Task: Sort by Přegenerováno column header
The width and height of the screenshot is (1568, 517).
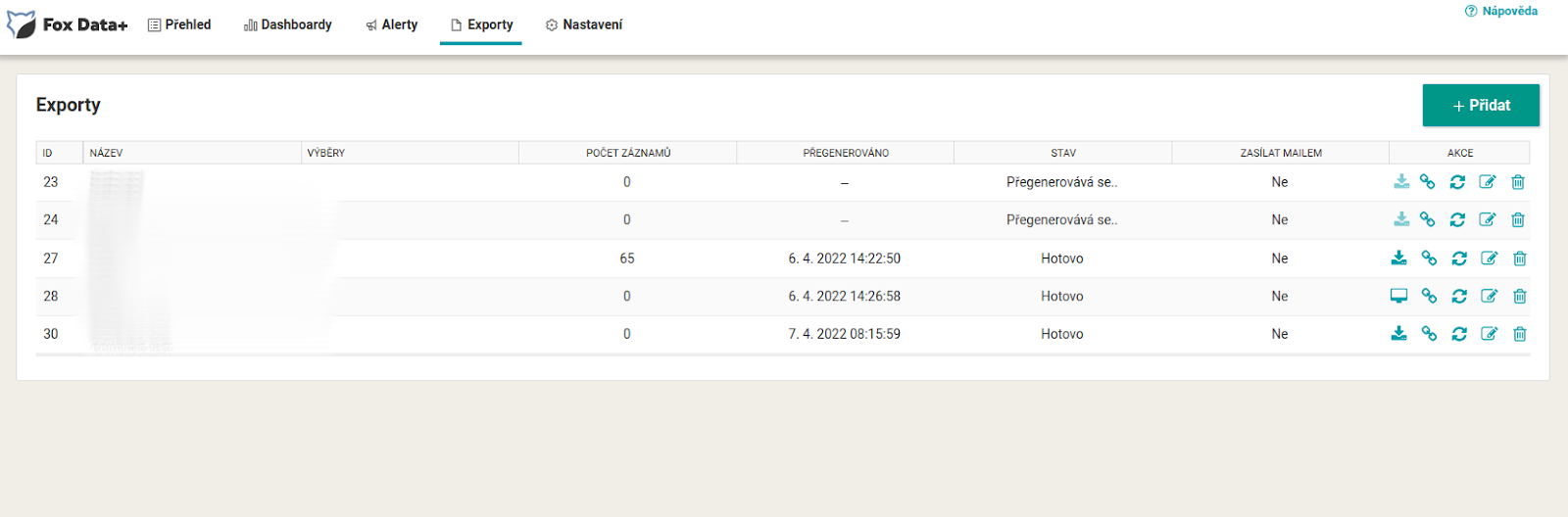Action: pyautogui.click(x=846, y=153)
